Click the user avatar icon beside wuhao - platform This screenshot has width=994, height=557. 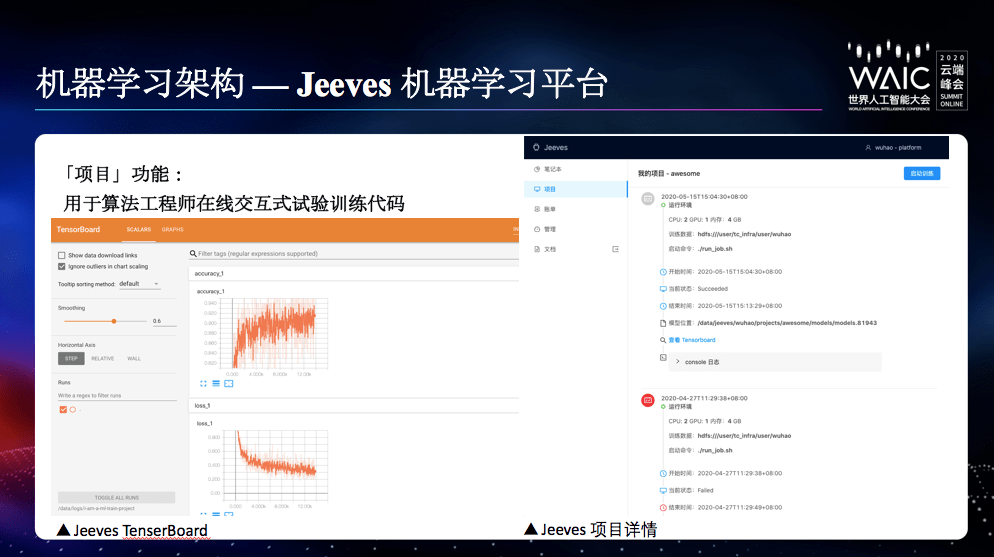(868, 148)
